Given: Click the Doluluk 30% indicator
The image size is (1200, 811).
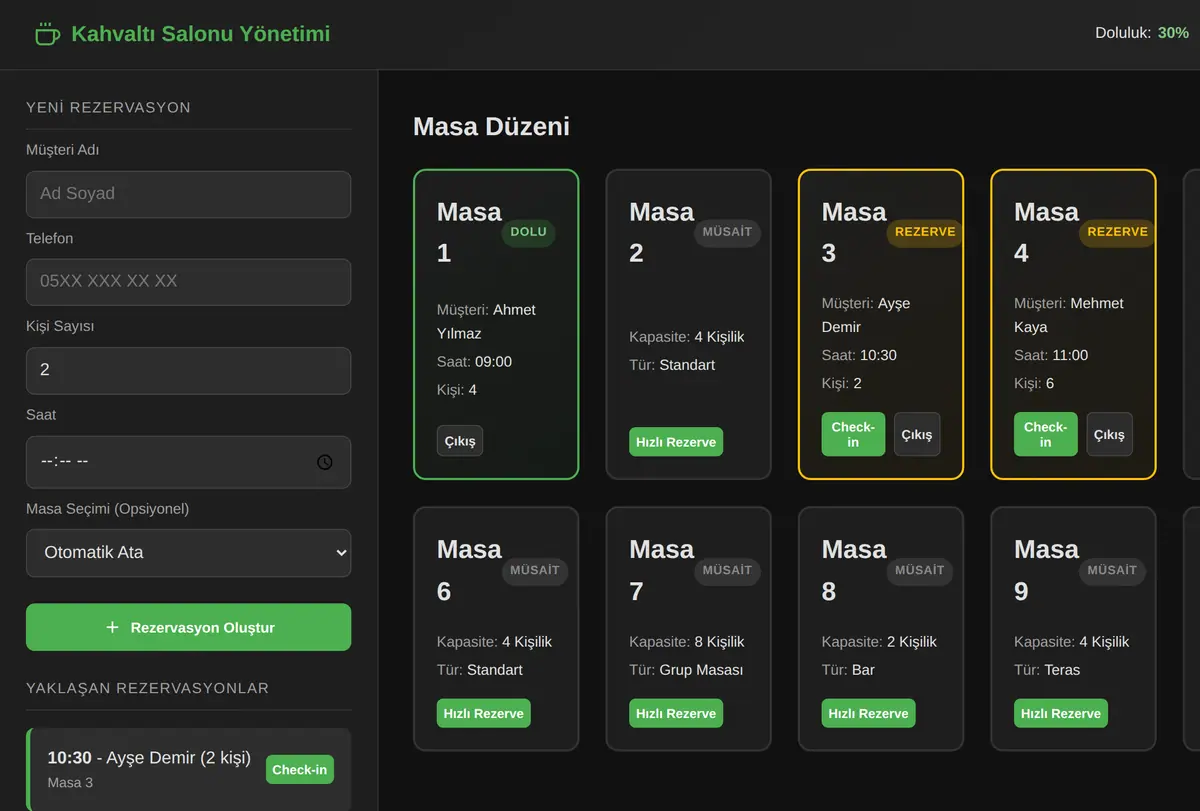Looking at the screenshot, I should [x=1142, y=33].
